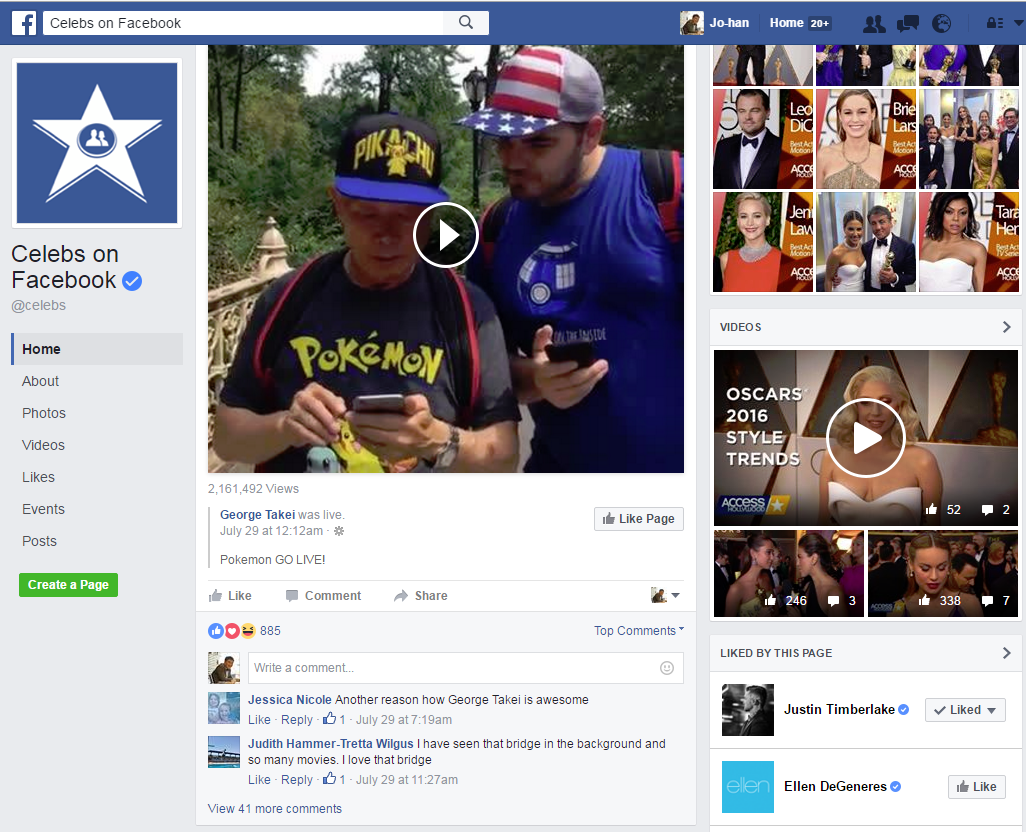1026x832 pixels.
Task: Click the Create a Page button
Action: click(69, 585)
